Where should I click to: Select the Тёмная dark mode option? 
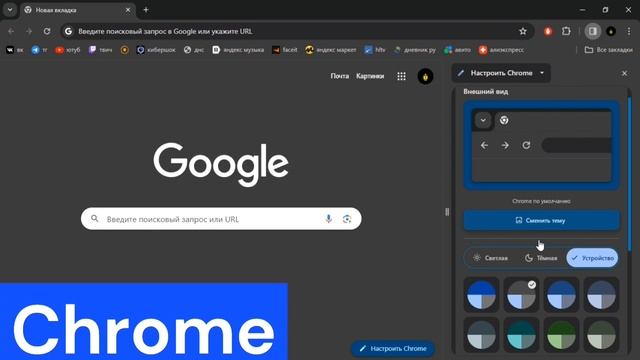click(x=541, y=258)
